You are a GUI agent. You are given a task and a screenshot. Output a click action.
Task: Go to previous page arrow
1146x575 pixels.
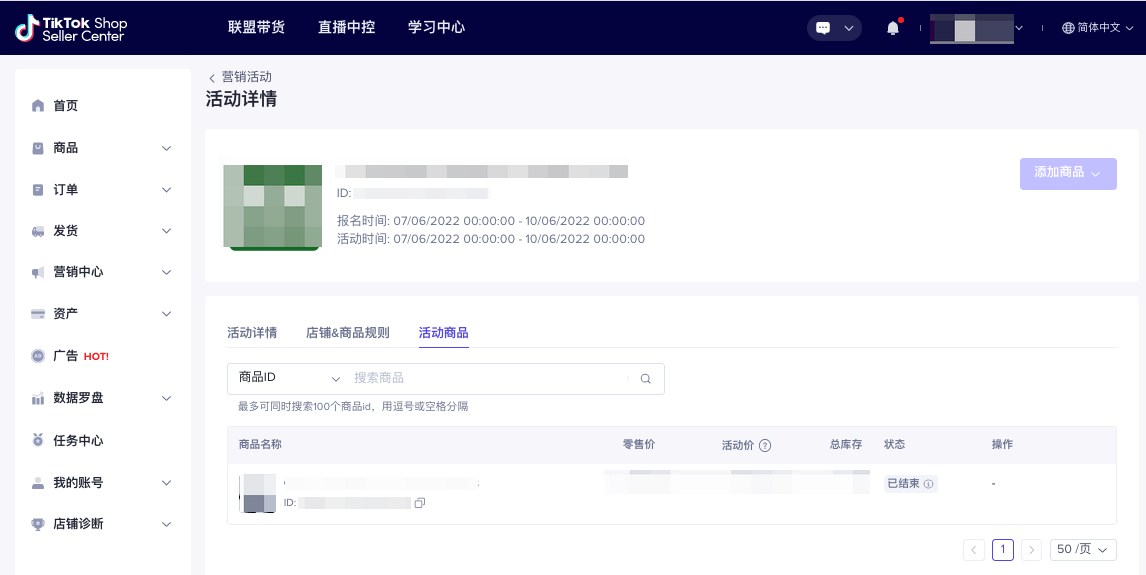(974, 549)
